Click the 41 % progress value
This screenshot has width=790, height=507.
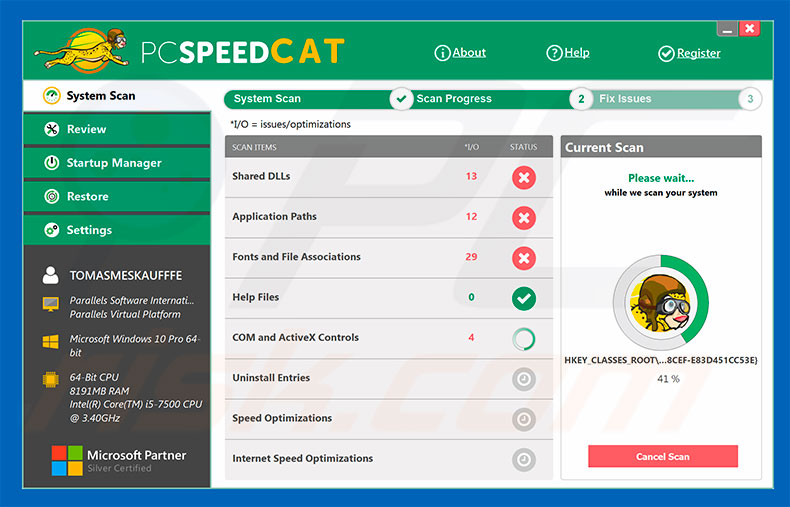(x=668, y=378)
